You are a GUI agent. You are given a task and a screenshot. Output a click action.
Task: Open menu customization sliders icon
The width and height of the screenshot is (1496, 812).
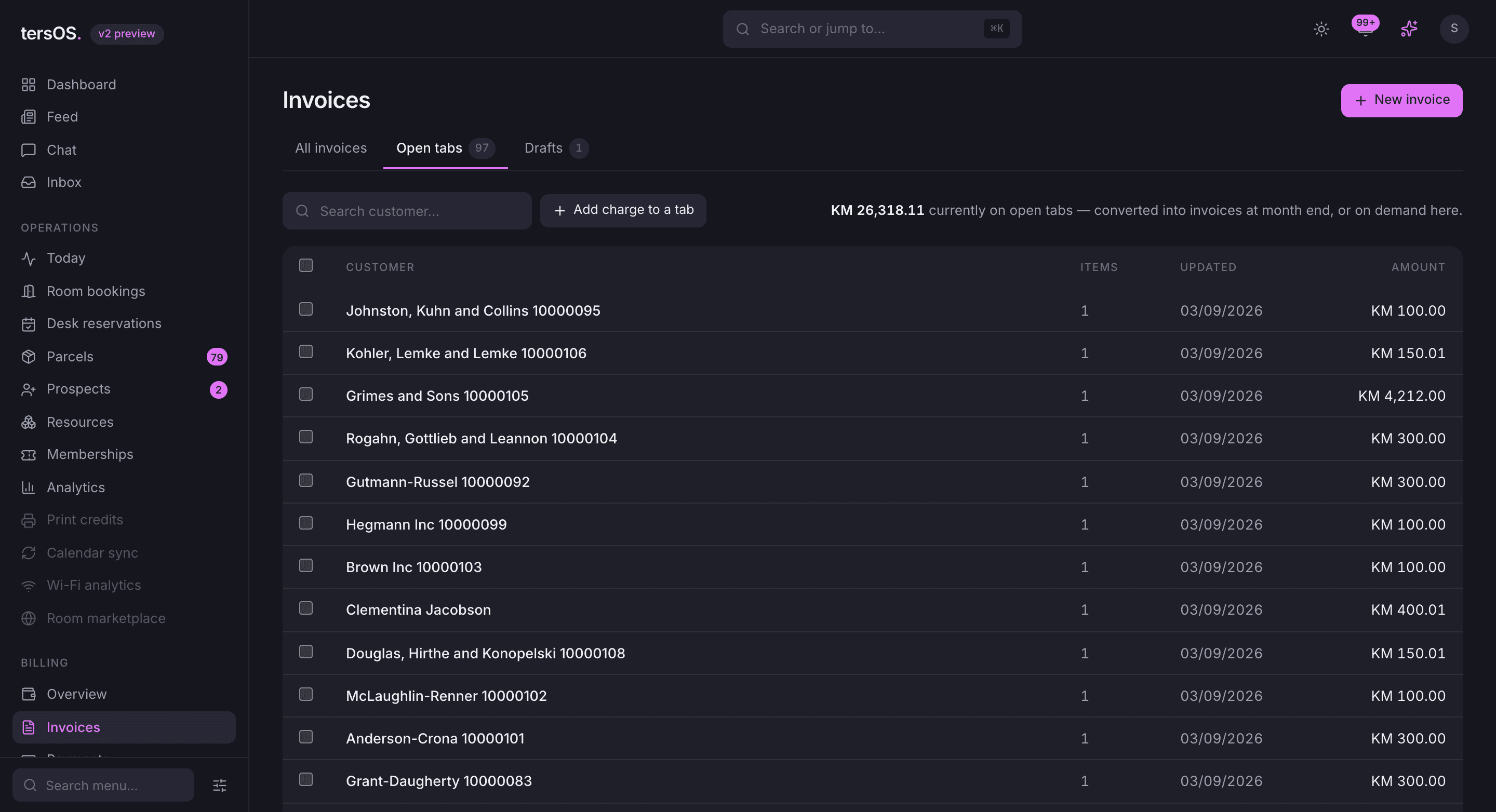220,786
